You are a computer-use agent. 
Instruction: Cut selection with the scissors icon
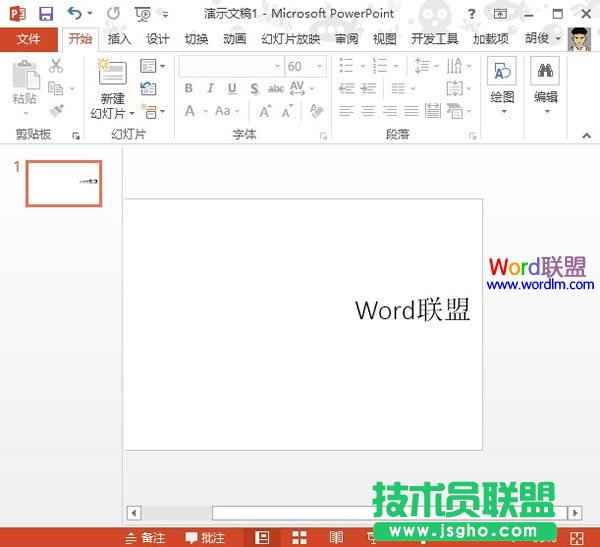click(56, 66)
